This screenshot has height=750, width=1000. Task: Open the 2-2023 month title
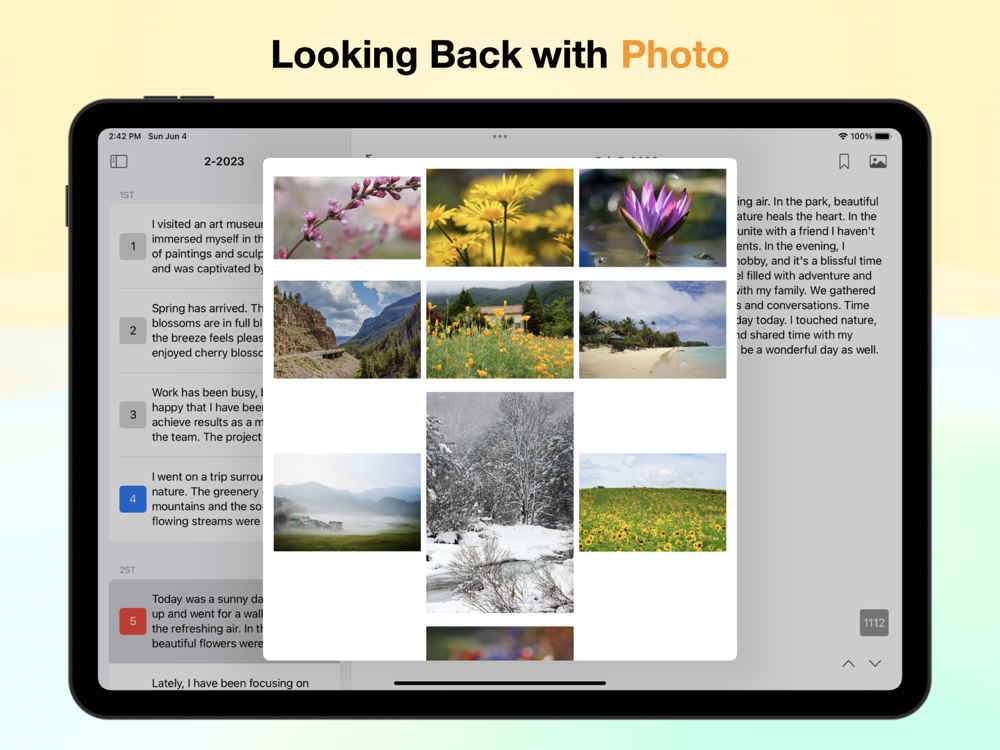click(224, 161)
